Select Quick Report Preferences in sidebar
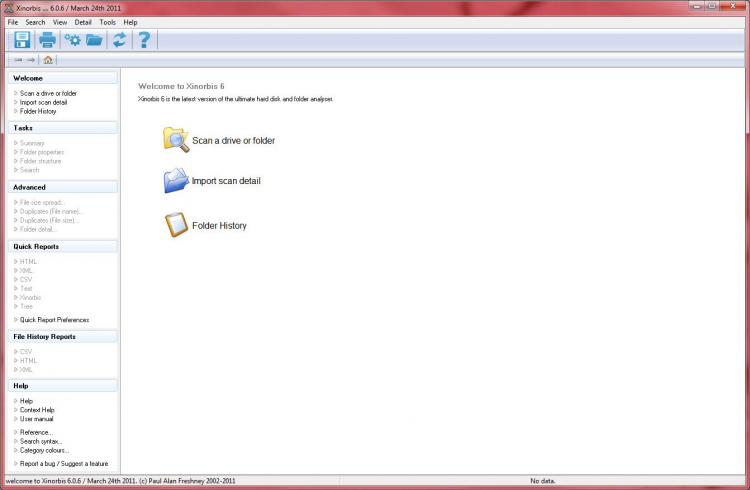 coord(54,320)
